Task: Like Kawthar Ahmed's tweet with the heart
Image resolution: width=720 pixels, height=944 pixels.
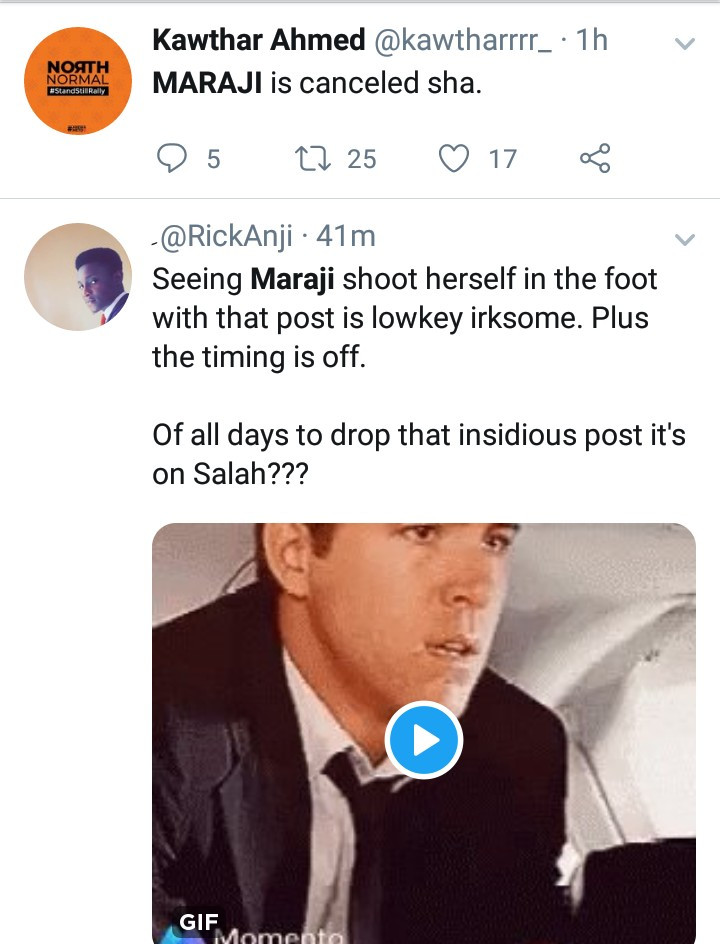Action: point(455,158)
